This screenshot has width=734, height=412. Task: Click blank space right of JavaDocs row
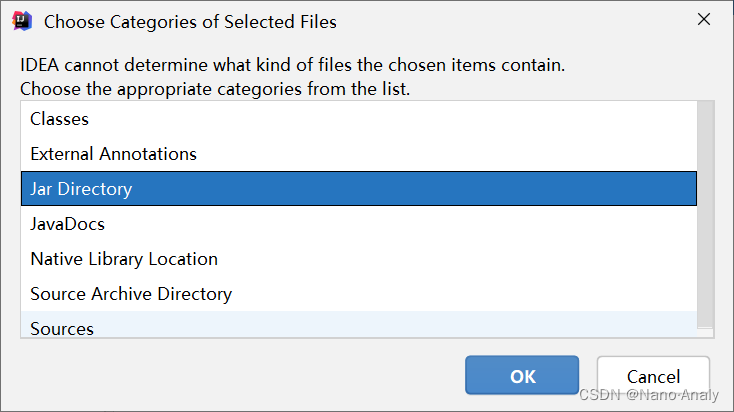coord(400,224)
